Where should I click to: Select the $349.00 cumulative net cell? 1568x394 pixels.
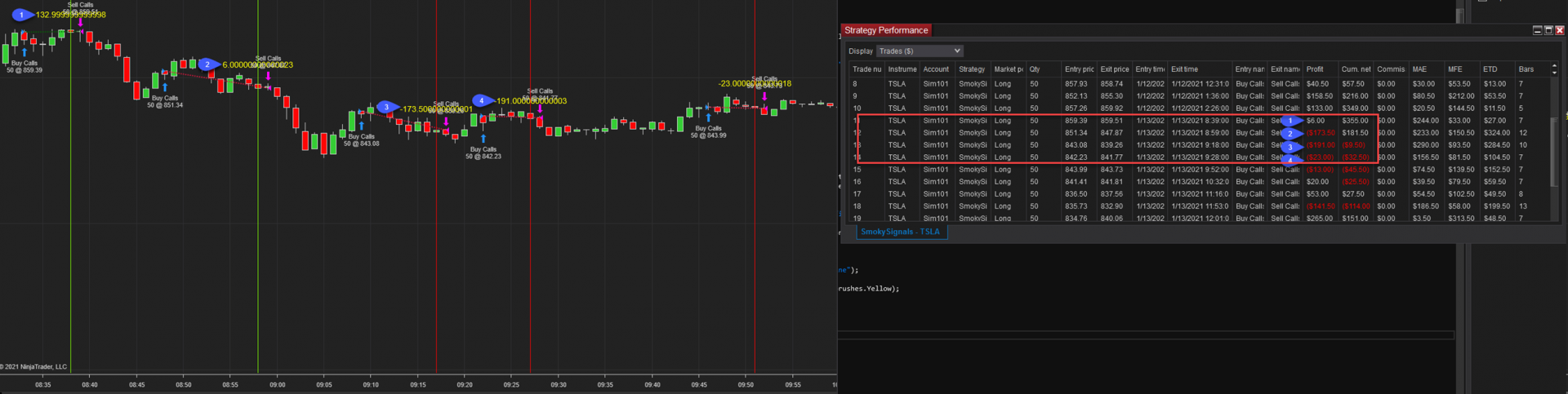[x=1356, y=108]
